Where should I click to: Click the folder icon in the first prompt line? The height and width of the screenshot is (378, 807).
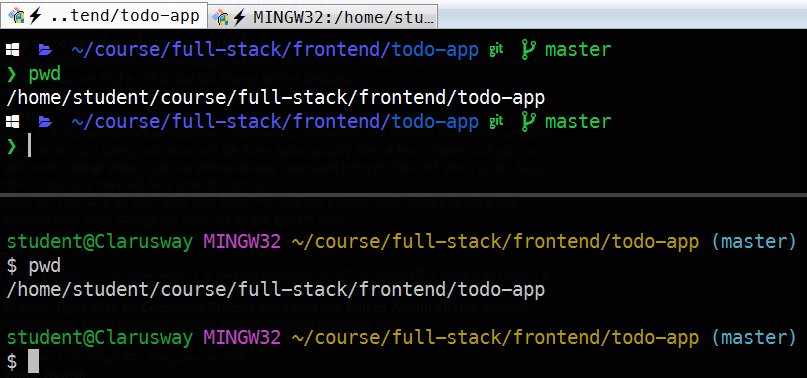point(45,50)
